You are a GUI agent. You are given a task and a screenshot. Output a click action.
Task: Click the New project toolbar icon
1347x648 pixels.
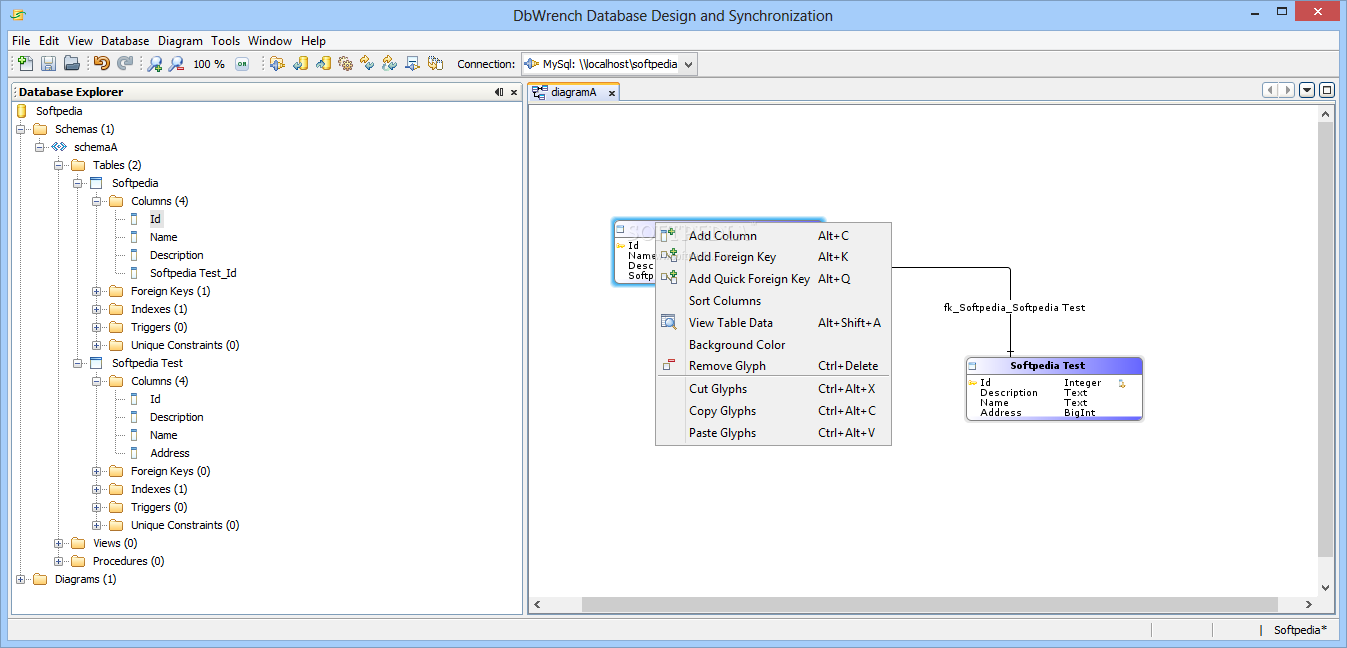coord(27,64)
